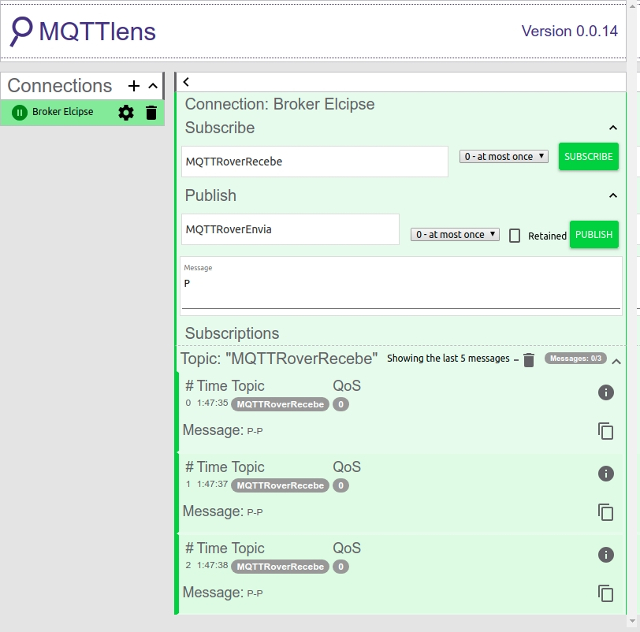Click the Messages: 0/3 badge
The height and width of the screenshot is (632, 640).
[576, 358]
